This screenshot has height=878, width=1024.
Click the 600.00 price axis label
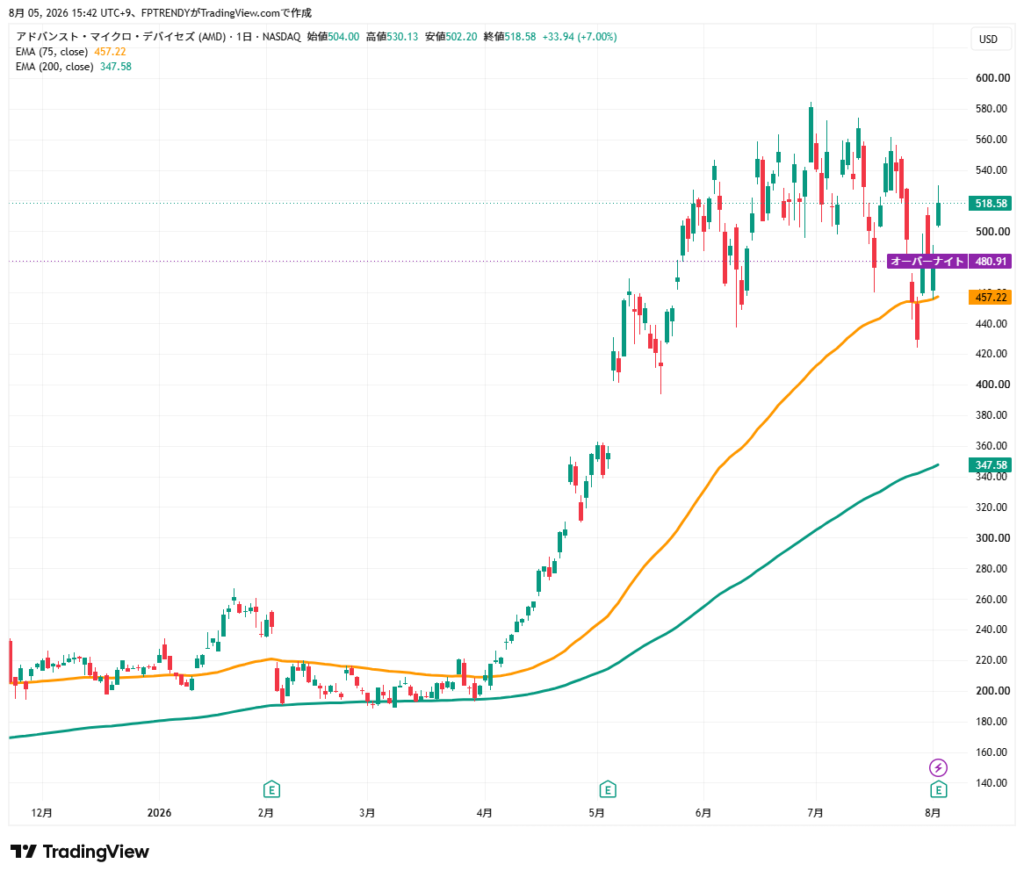pos(992,78)
